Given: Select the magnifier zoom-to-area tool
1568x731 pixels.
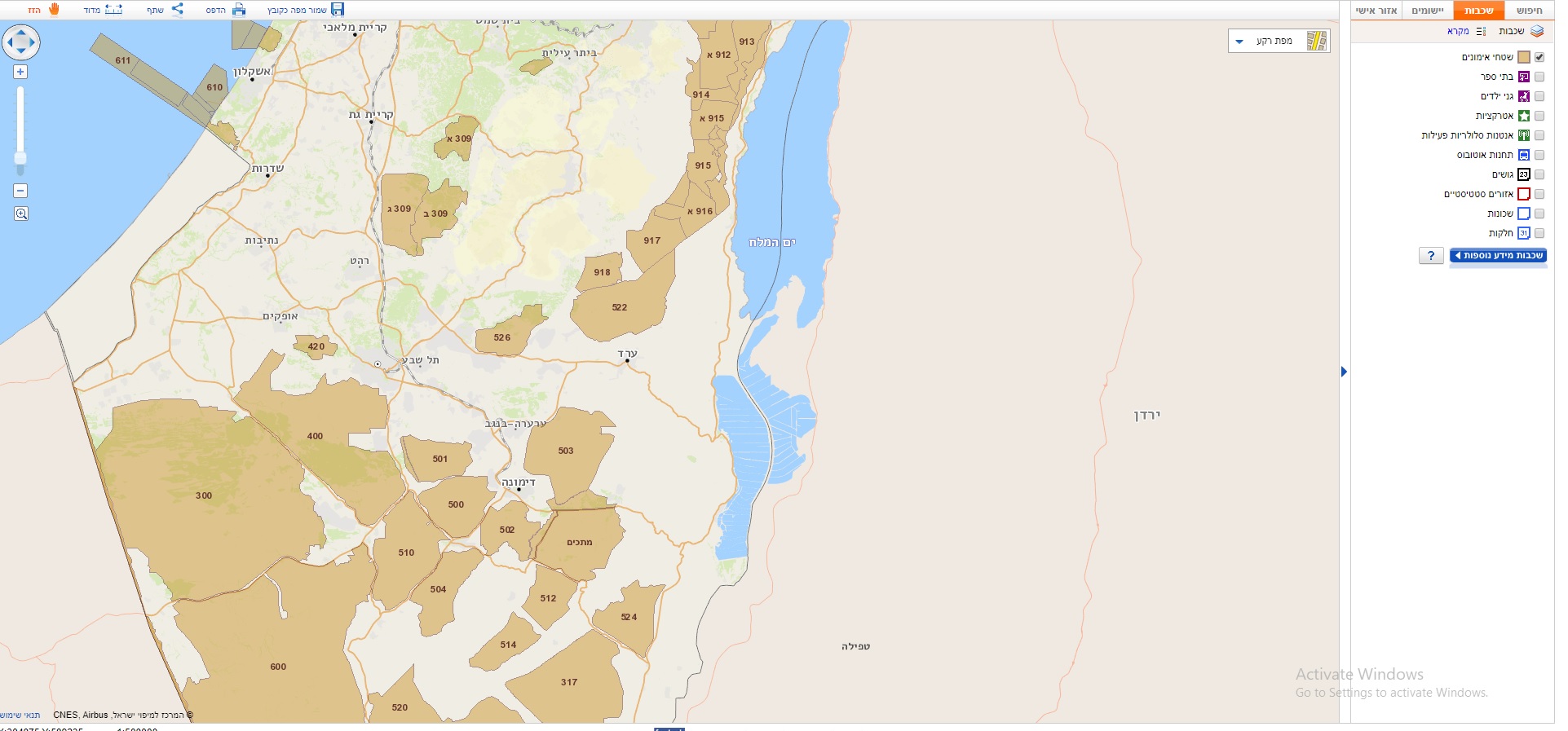Looking at the screenshot, I should click(20, 214).
